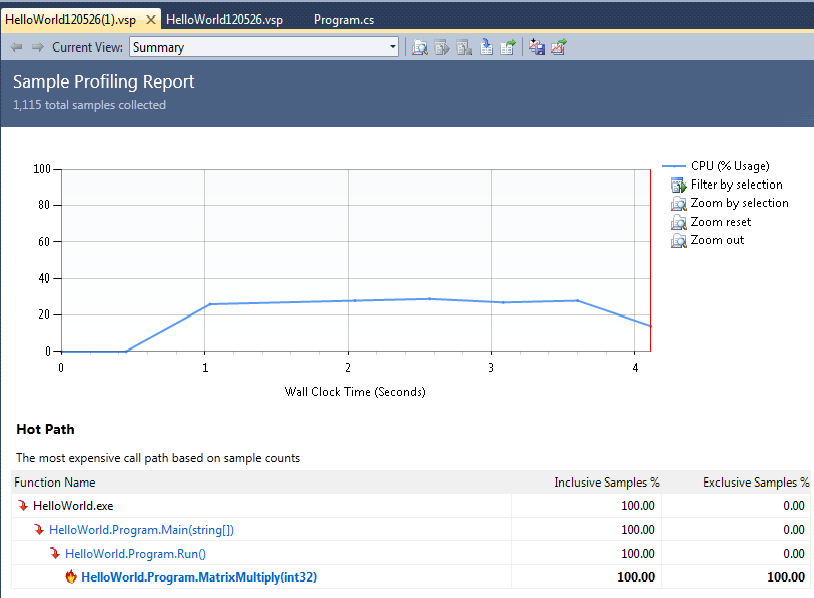Click the Zoom out magnifier icon
Image resolution: width=814 pixels, height=598 pixels.
click(678, 241)
